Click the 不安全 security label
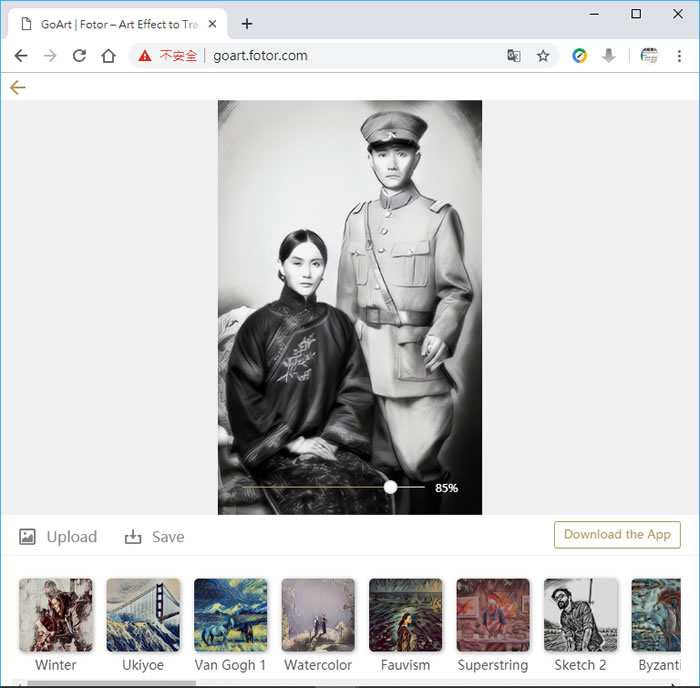 click(178, 56)
